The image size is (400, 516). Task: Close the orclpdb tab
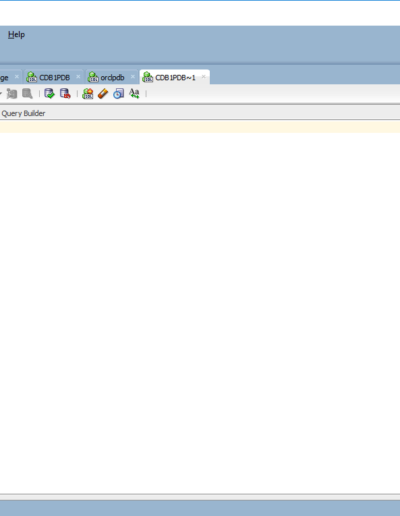(133, 77)
